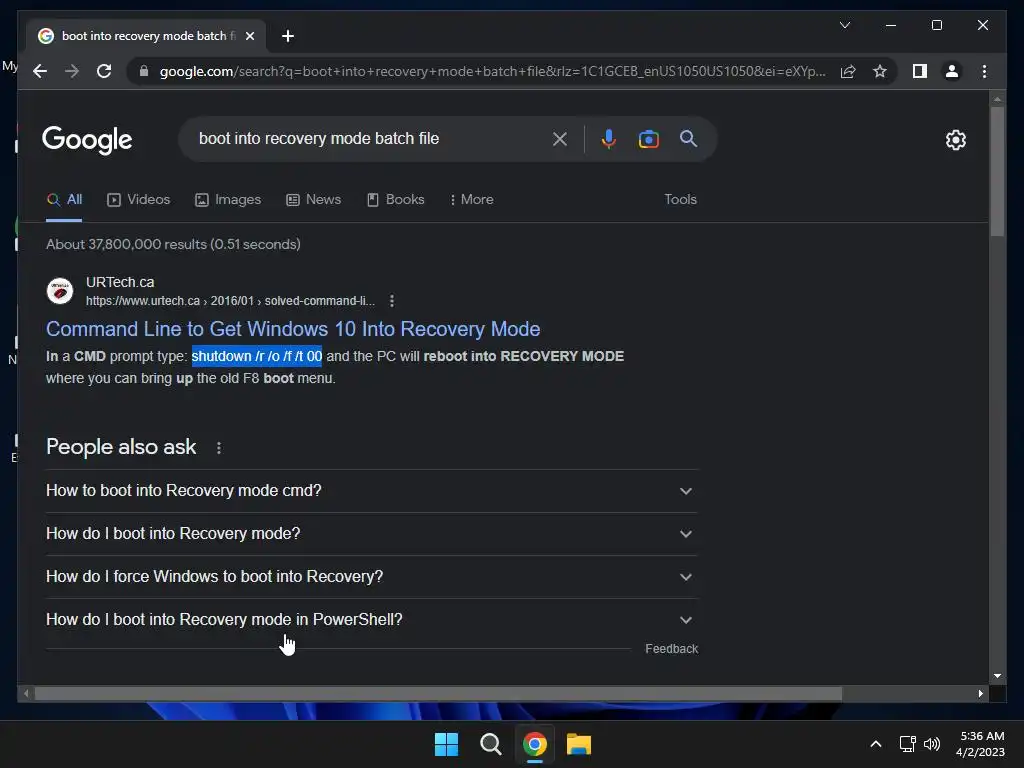Open the taskbar clock and date
The width and height of the screenshot is (1024, 768).
tap(980, 744)
